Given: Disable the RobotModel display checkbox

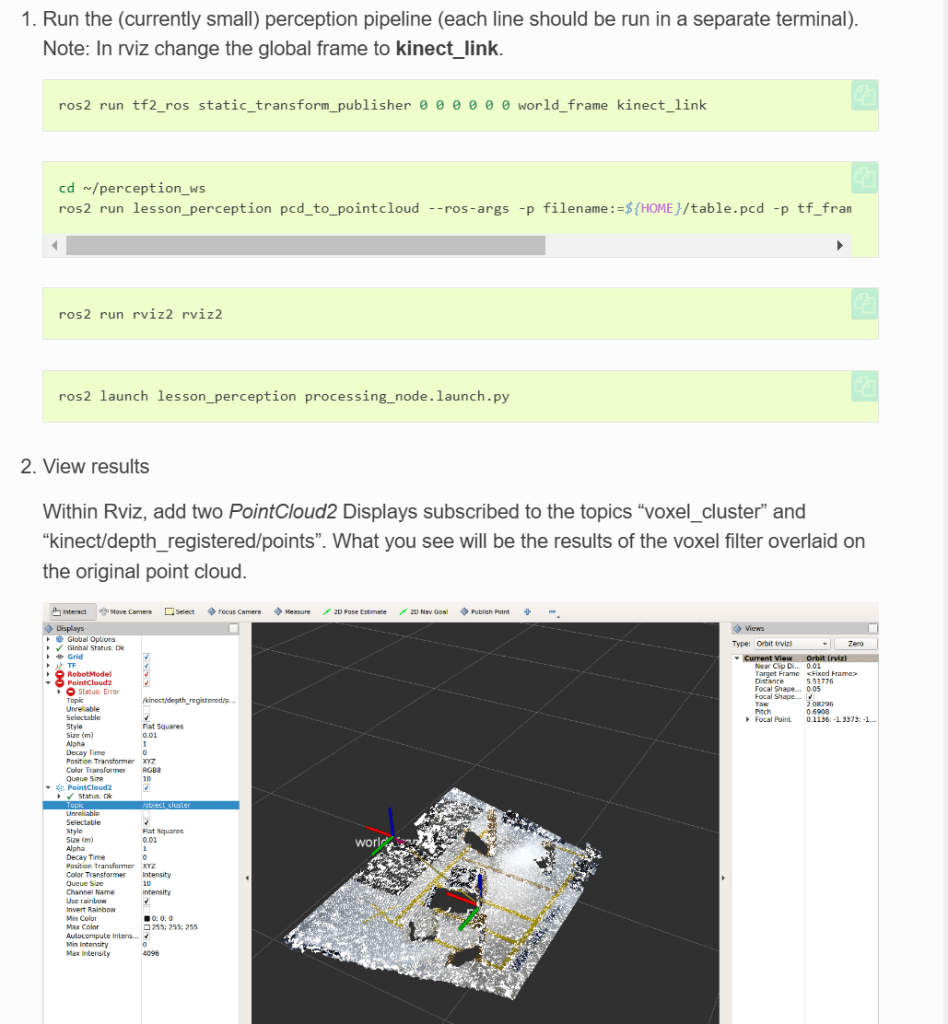Looking at the screenshot, I should 147,675.
